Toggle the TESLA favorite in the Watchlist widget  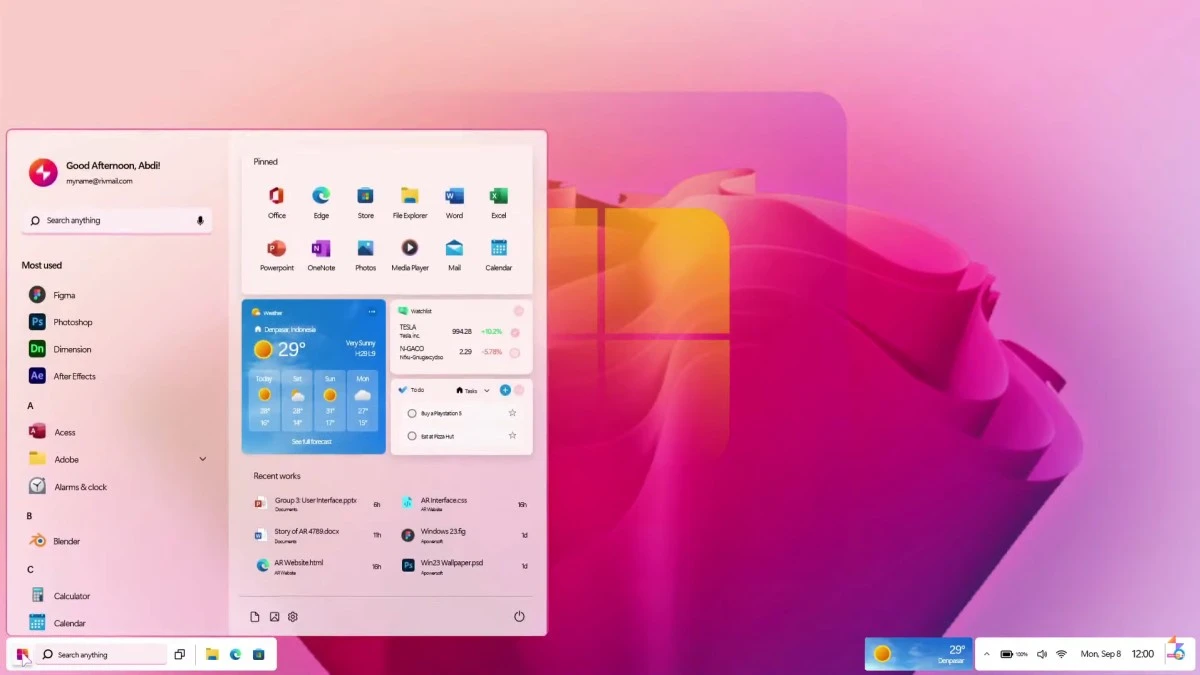click(514, 332)
